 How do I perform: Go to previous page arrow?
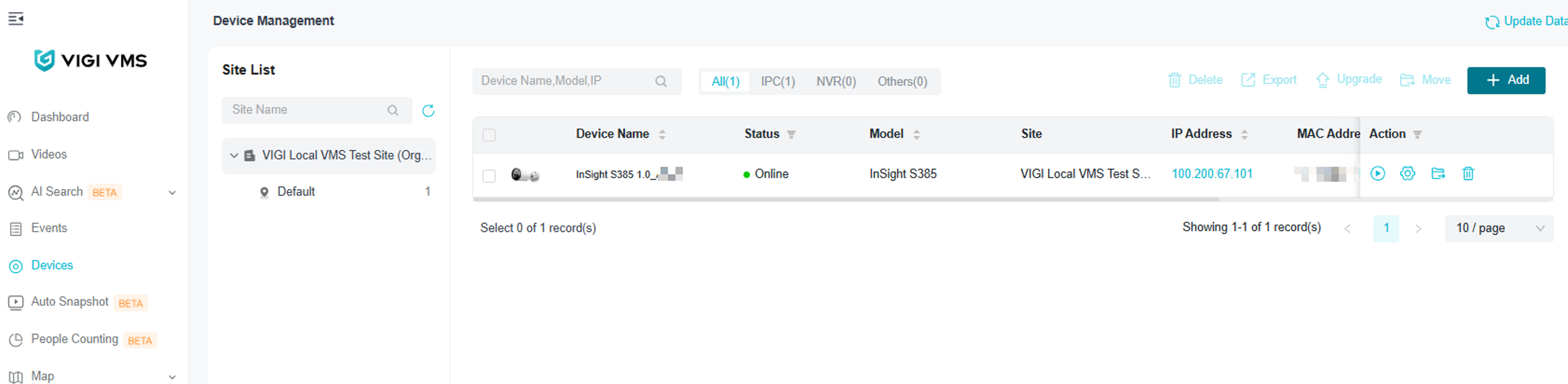pos(1348,229)
